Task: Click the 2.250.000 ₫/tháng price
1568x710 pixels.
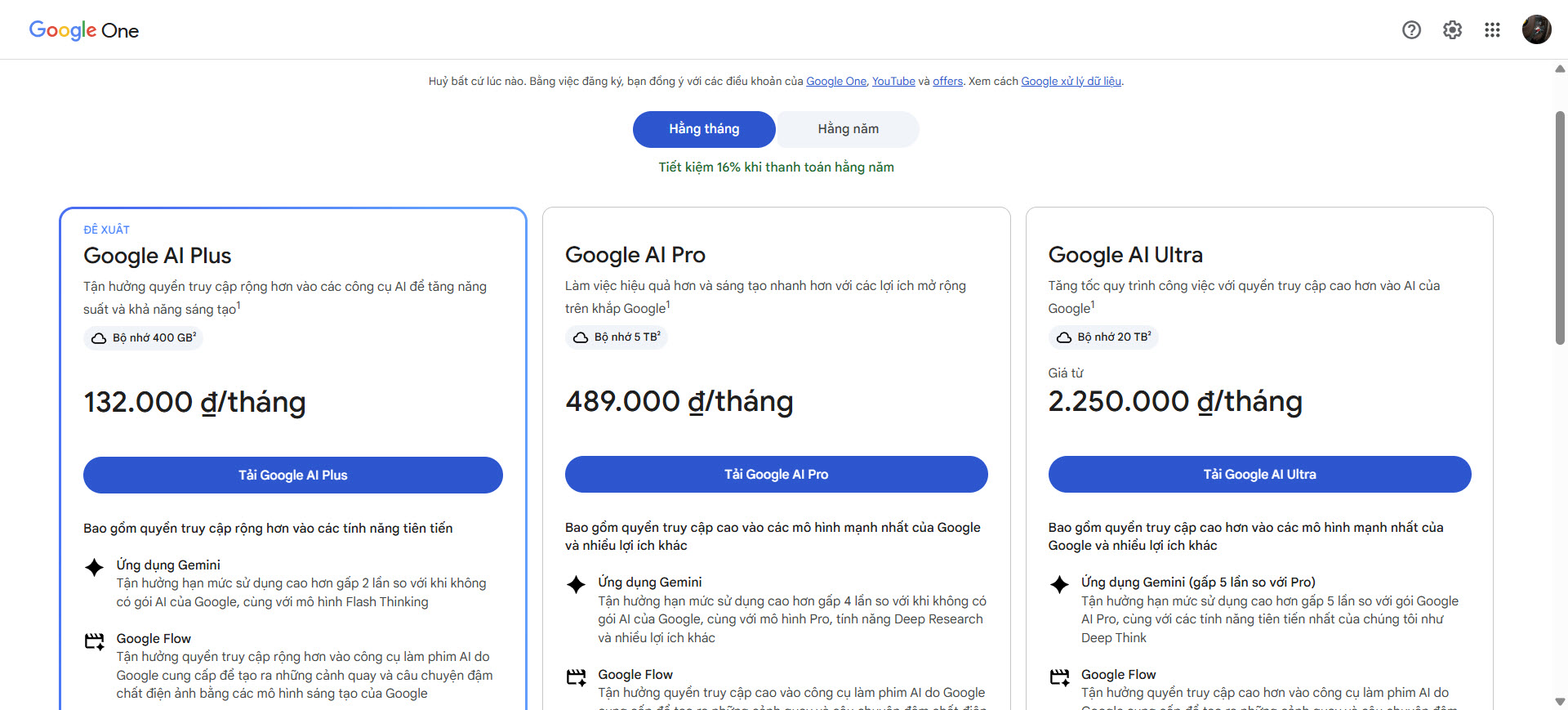Action: tap(1175, 401)
